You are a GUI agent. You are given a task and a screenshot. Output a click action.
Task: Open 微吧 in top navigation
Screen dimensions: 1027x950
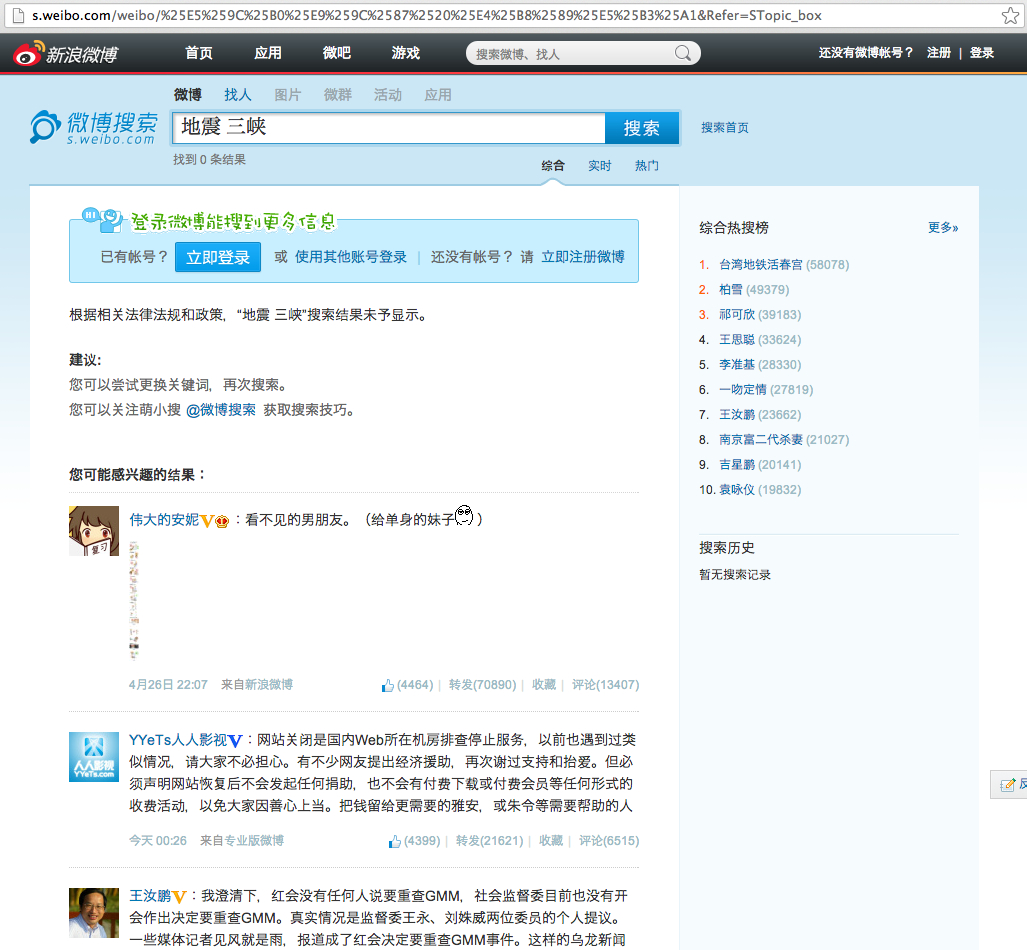tap(337, 53)
